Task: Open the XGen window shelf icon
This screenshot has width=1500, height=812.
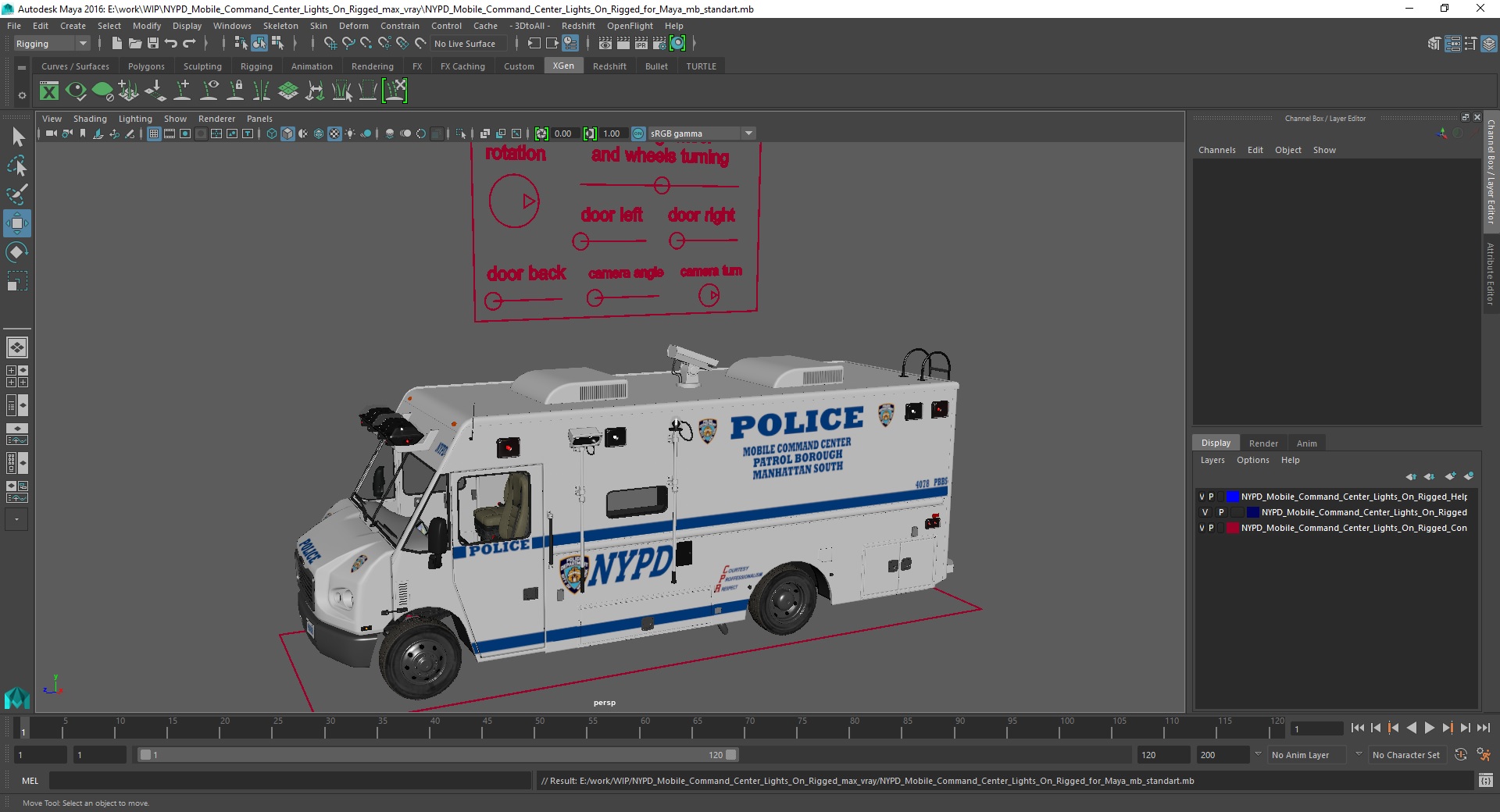Action: point(49,91)
